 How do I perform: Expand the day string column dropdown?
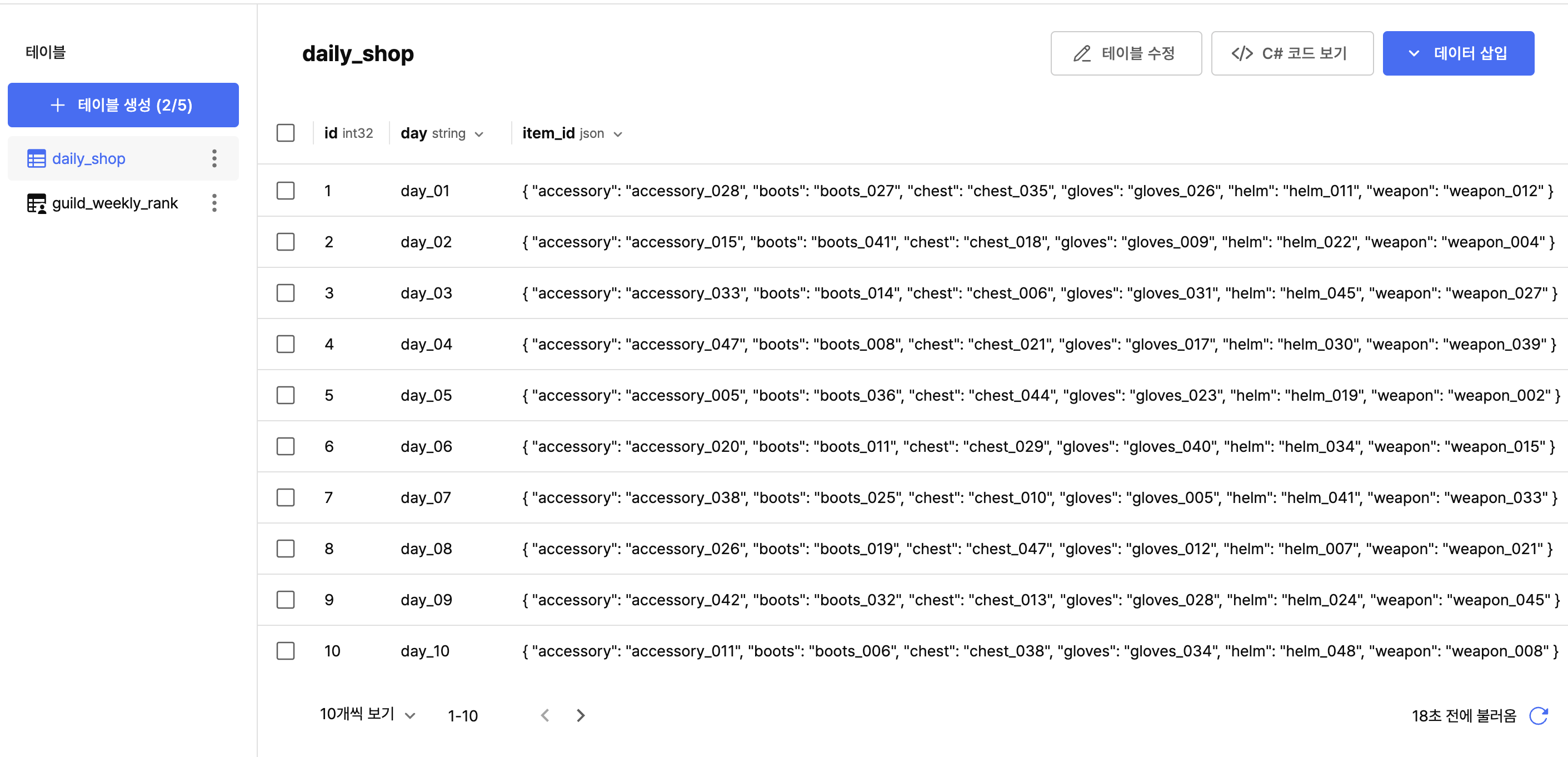pyautogui.click(x=479, y=134)
